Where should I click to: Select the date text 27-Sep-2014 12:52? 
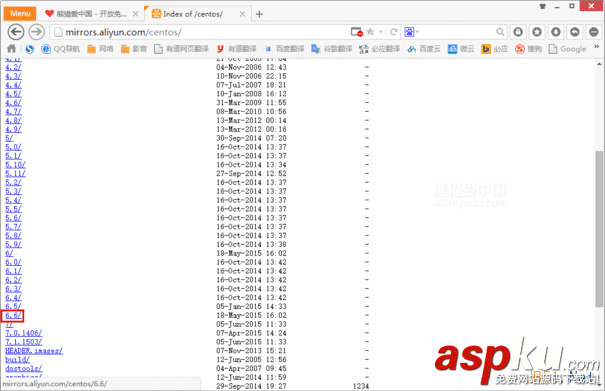coord(251,174)
